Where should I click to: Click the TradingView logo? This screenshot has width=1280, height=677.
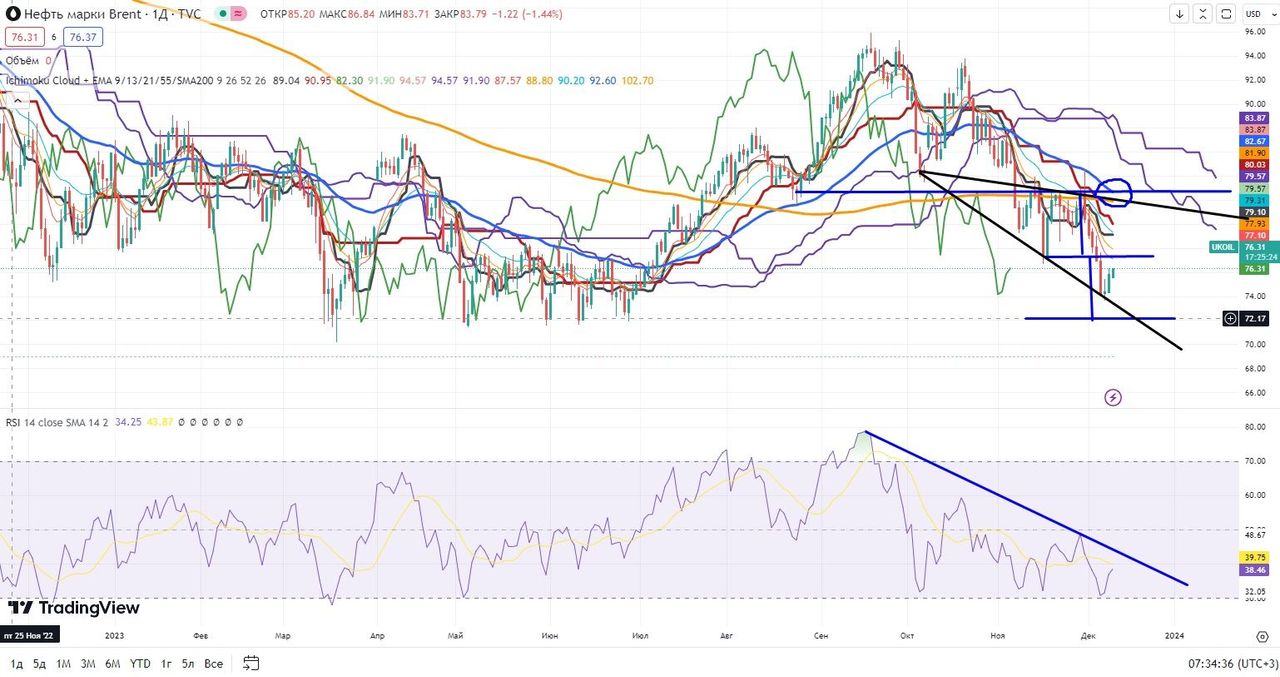(73, 608)
